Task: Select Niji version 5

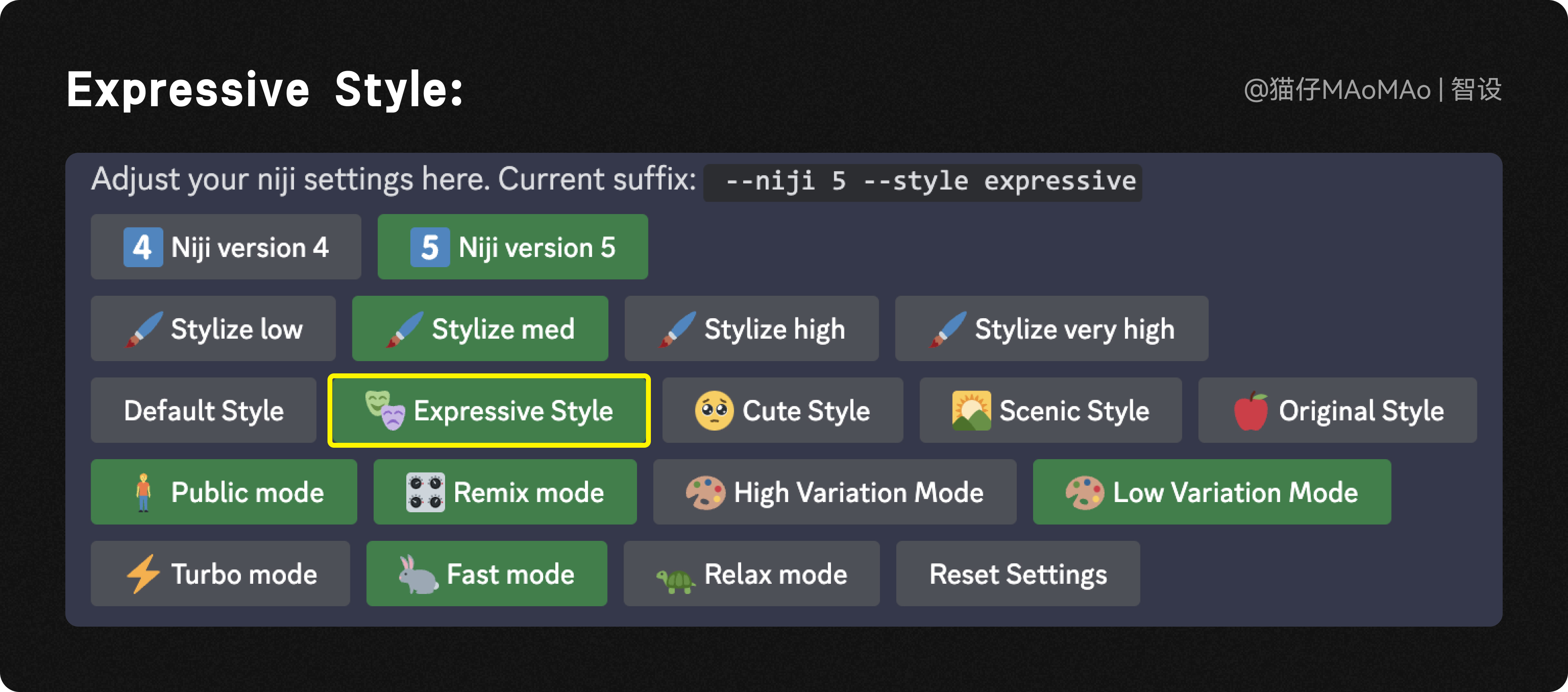Action: click(x=512, y=247)
